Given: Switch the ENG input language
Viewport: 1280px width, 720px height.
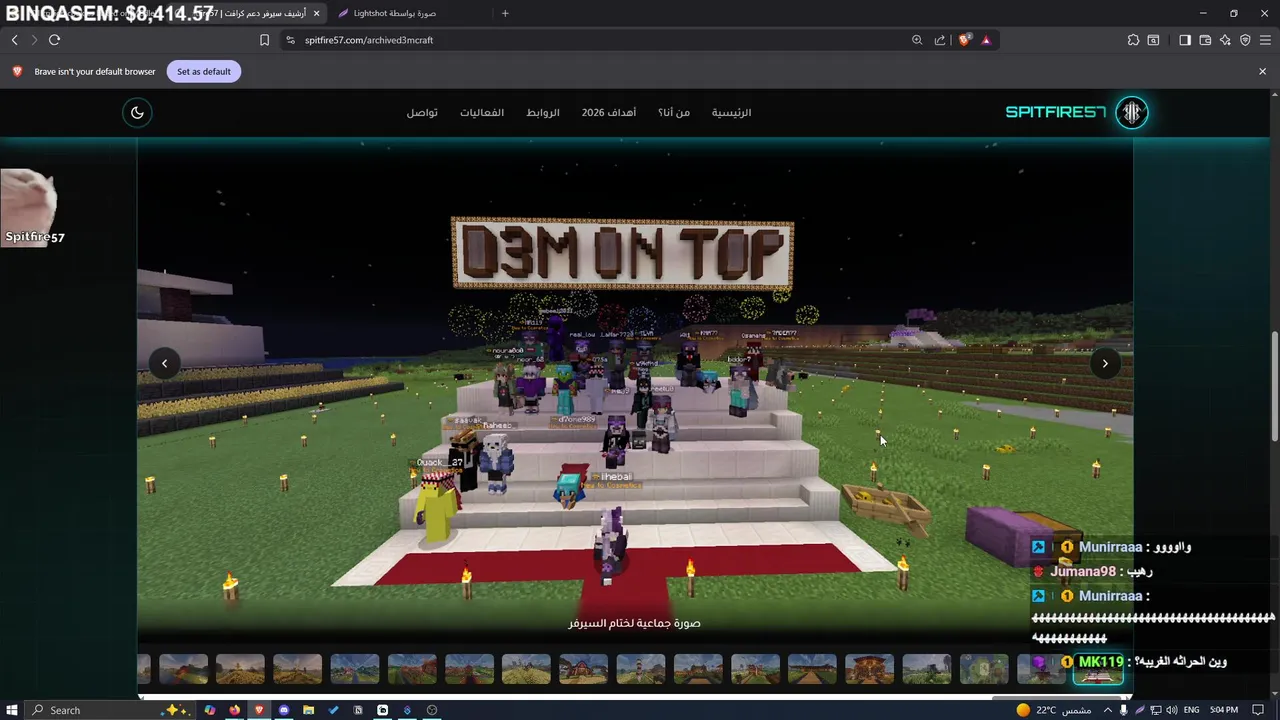Looking at the screenshot, I should pyautogui.click(x=1191, y=710).
